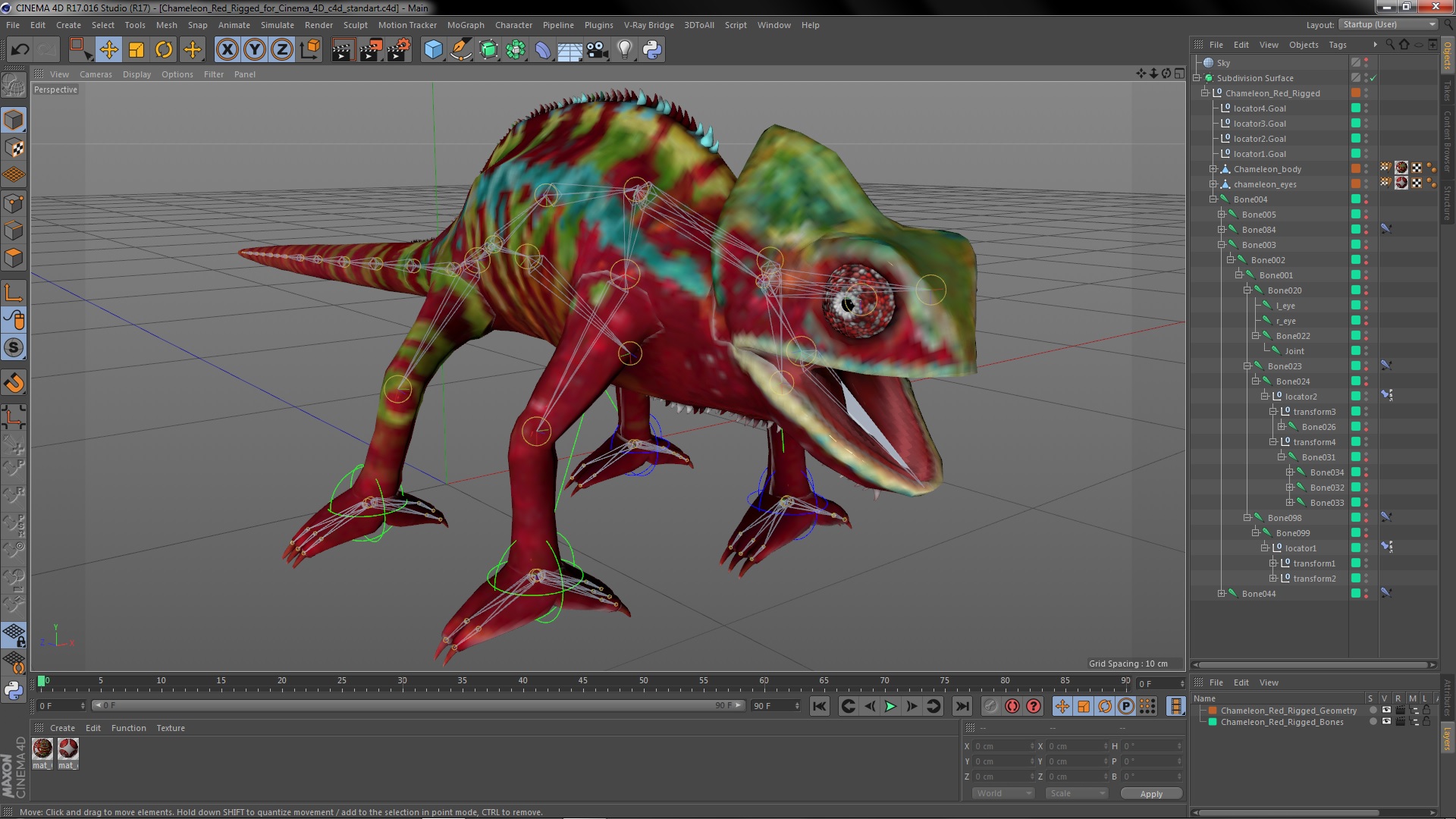Toggle Z axis lock
This screenshot has width=1456, height=819.
coord(282,50)
